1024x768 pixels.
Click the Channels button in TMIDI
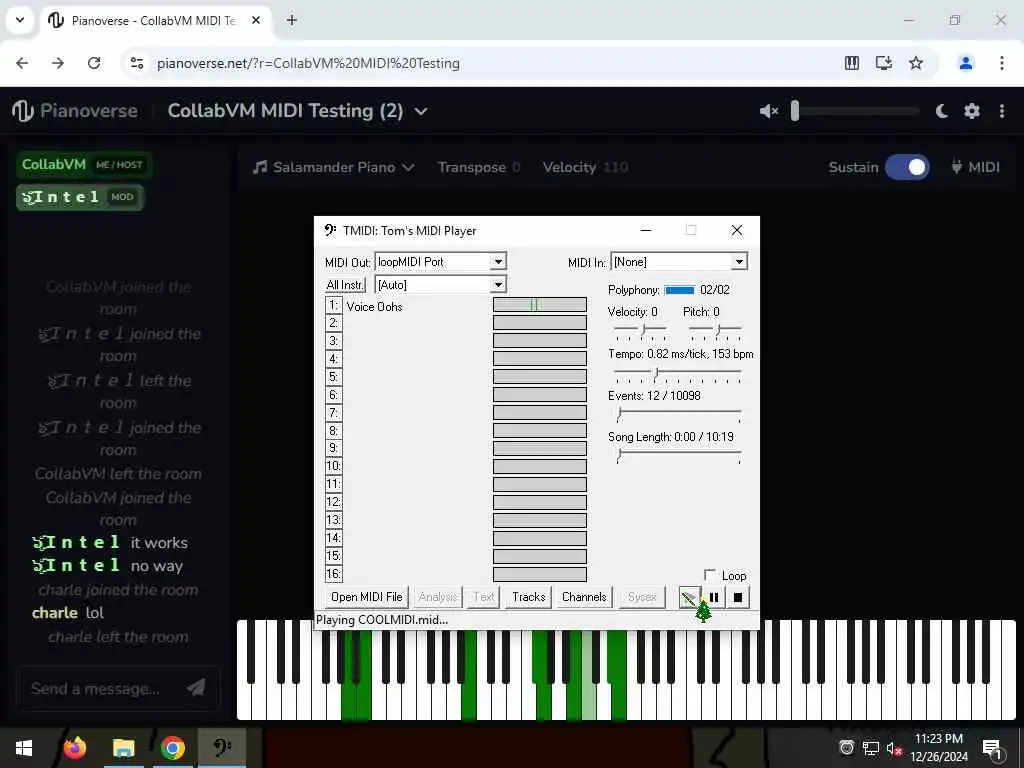pyautogui.click(x=584, y=597)
